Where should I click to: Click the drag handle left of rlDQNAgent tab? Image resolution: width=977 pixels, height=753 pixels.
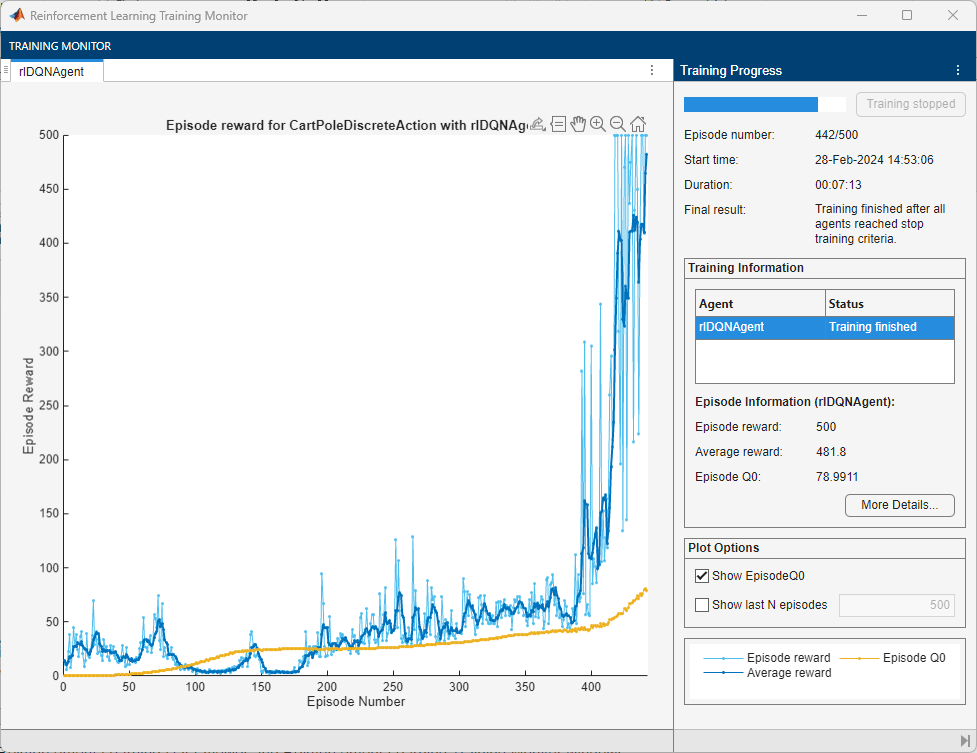(x=6, y=71)
